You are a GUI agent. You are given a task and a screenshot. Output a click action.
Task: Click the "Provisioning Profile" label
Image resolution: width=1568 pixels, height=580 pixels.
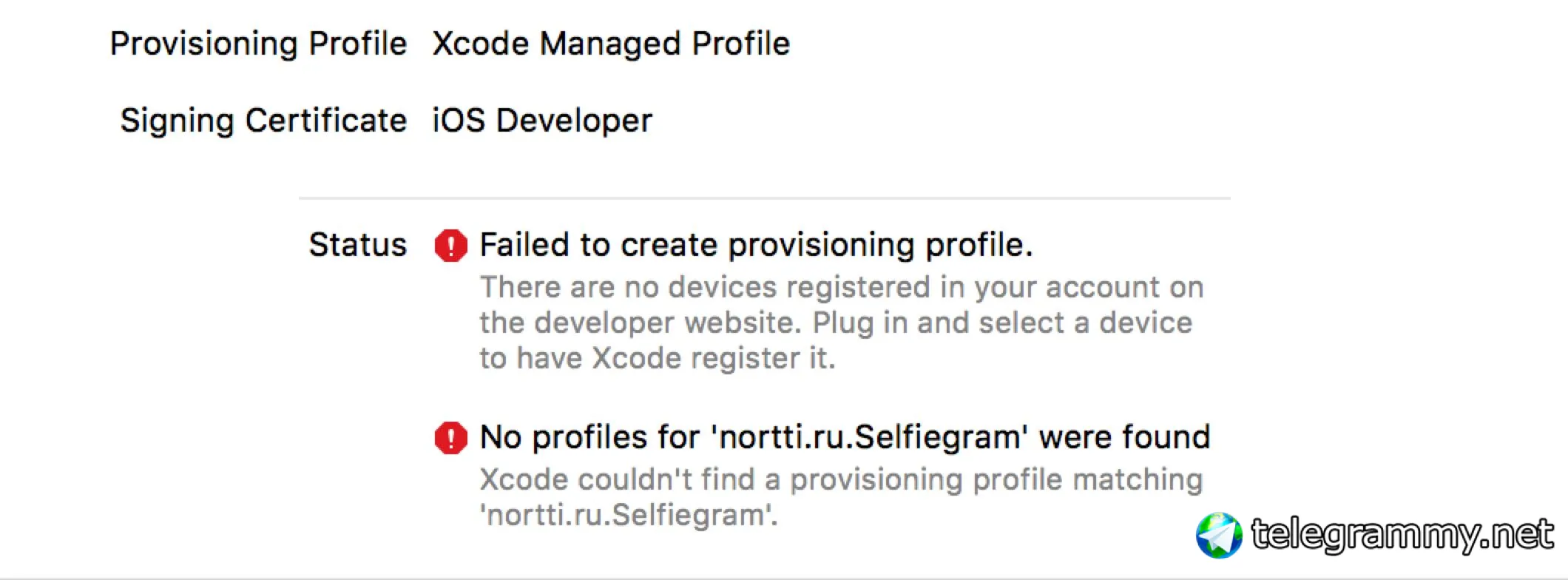258,44
